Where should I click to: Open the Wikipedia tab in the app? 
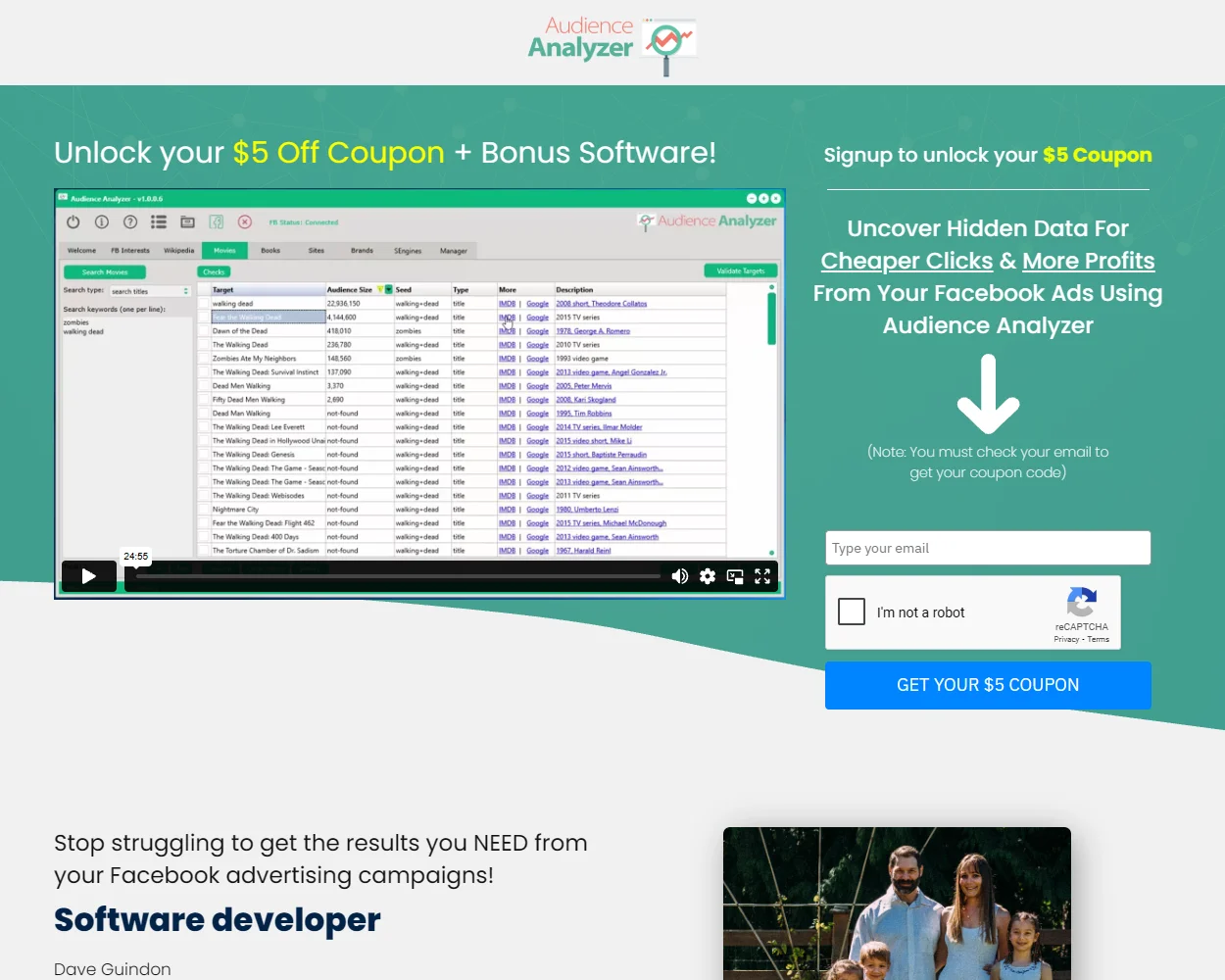click(178, 250)
